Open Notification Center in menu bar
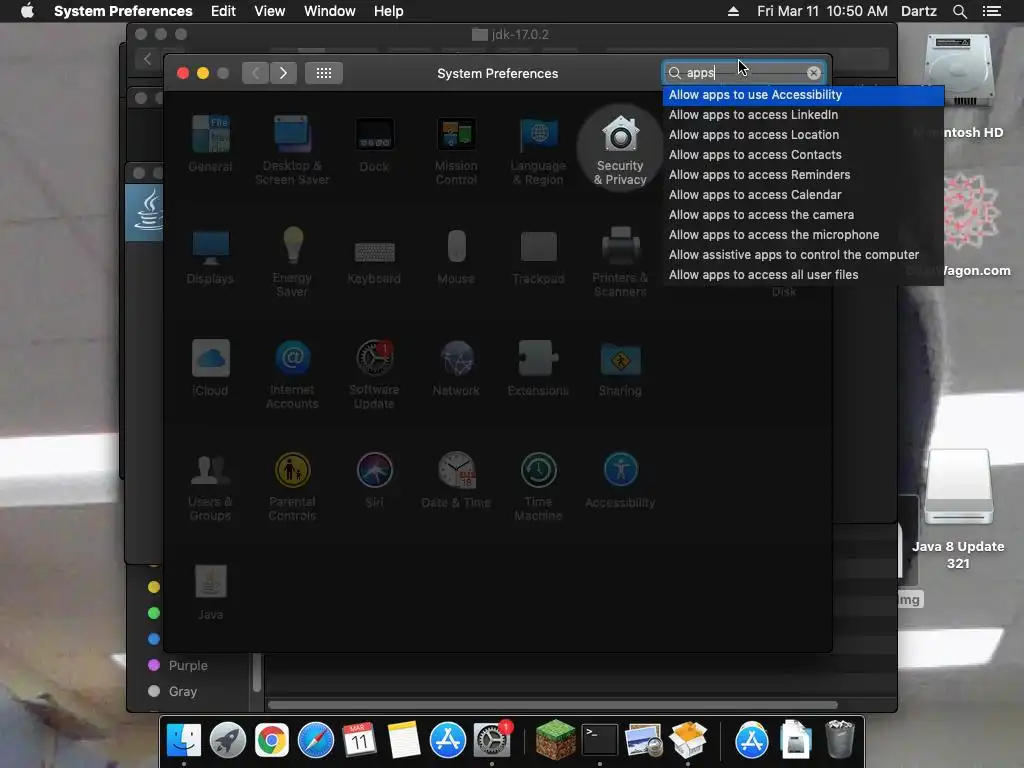 click(992, 11)
